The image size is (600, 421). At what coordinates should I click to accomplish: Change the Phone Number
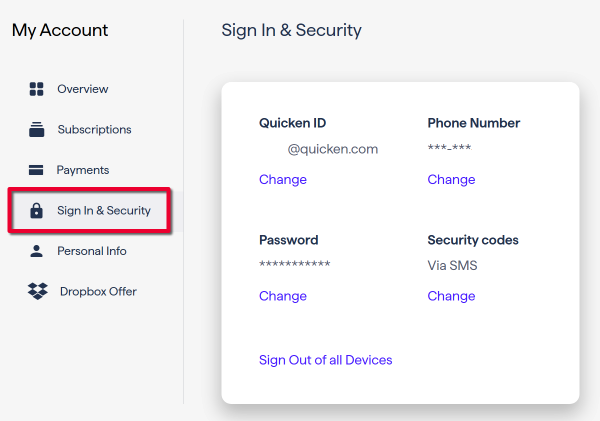(451, 180)
